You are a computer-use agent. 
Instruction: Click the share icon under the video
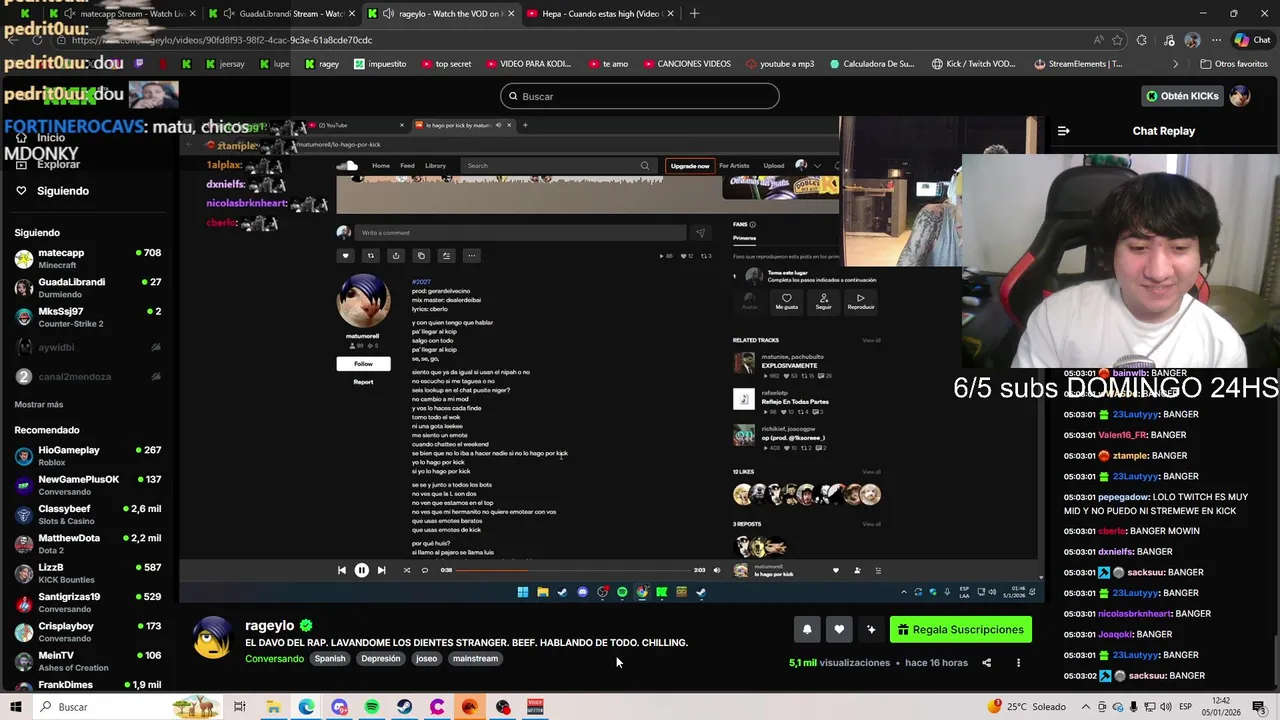tap(986, 662)
